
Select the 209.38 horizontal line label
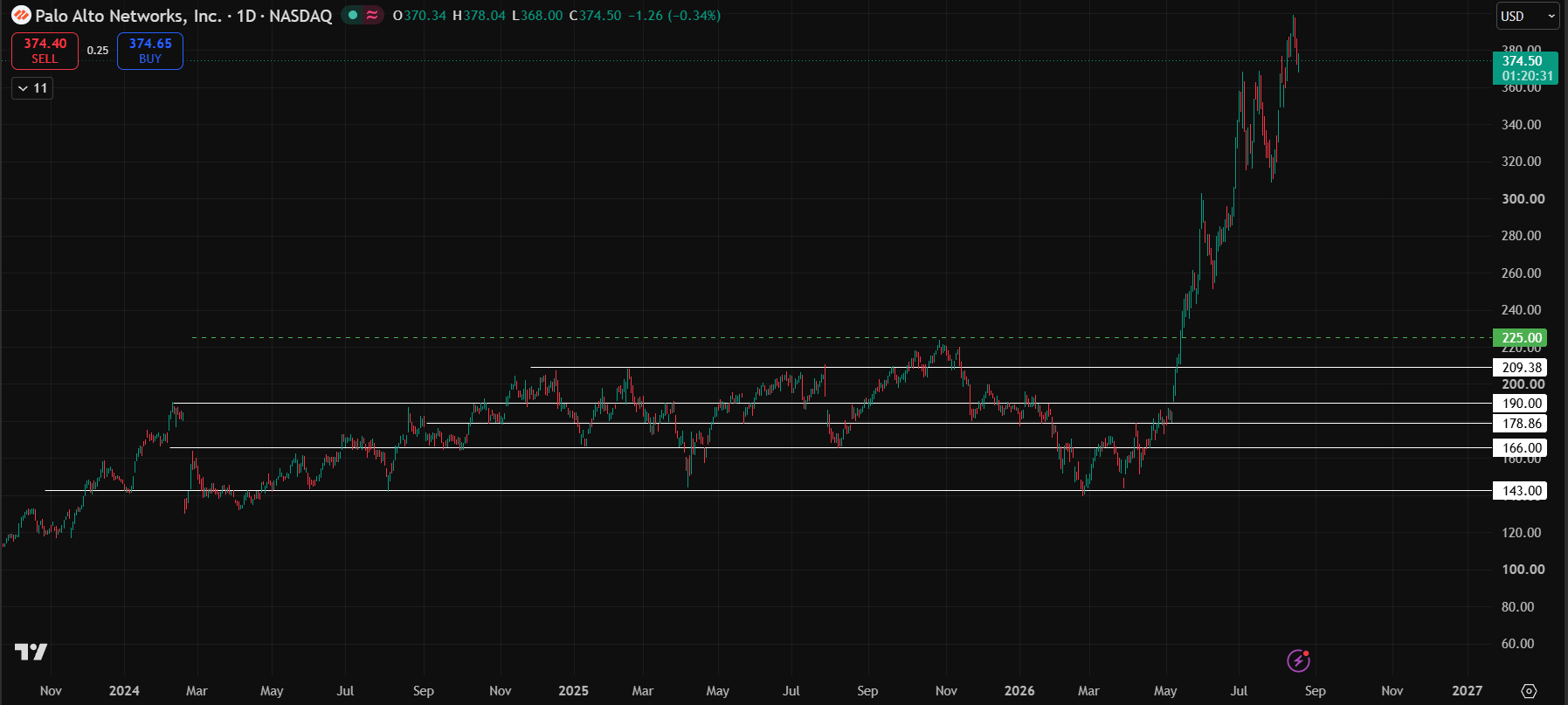click(1520, 368)
